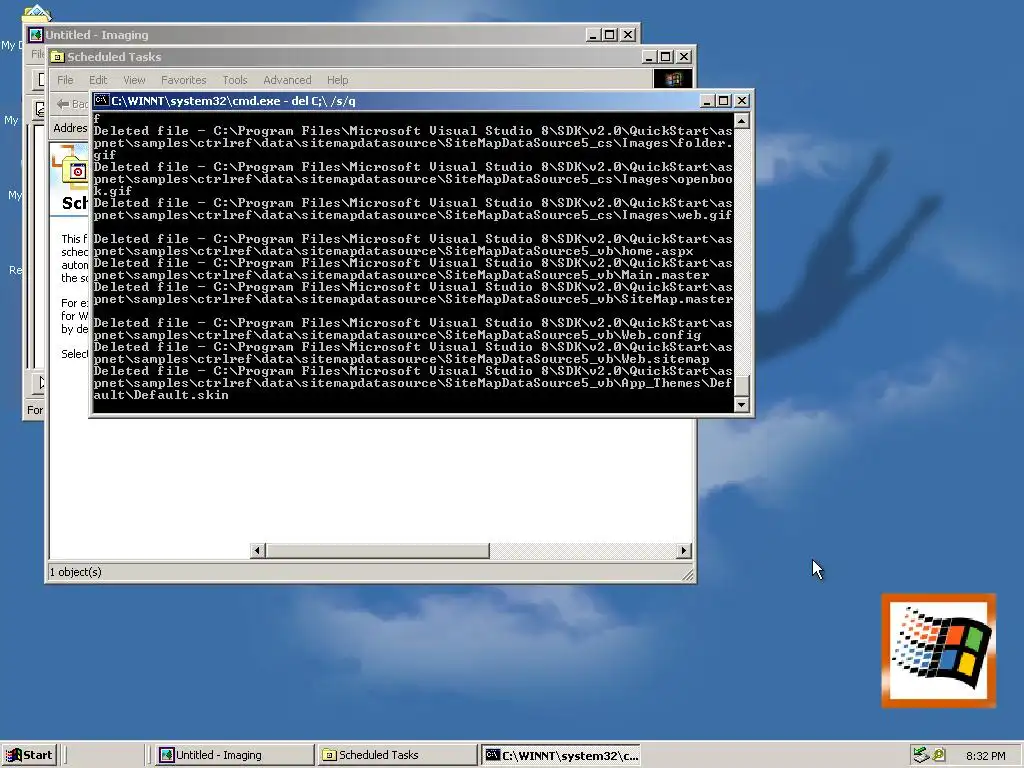The image size is (1024, 768).
Task: Switch to Scheduled Tasks via the taskbar
Action: tap(397, 755)
